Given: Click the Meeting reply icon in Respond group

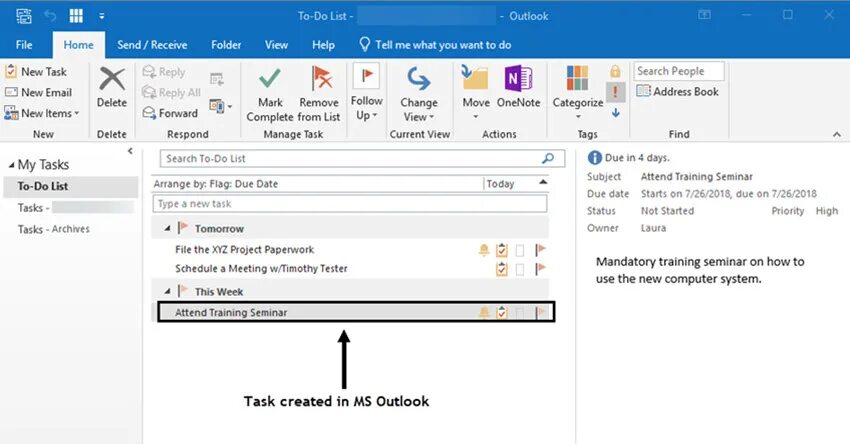Looking at the screenshot, I should click(217, 80).
